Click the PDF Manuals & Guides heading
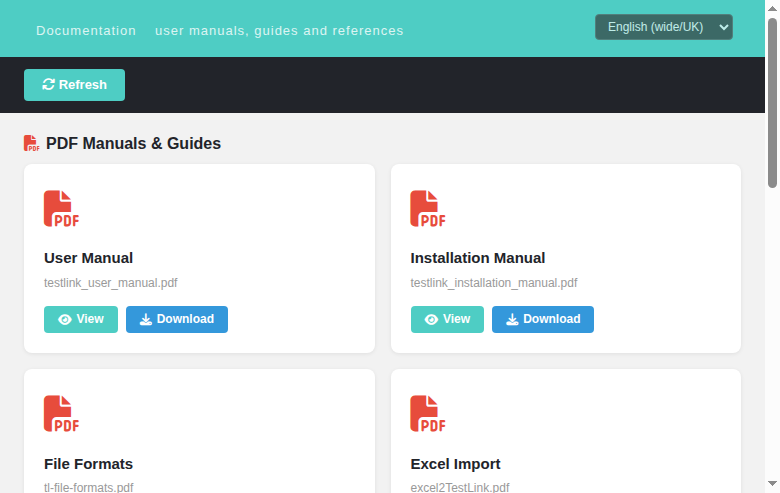The image size is (780, 493). pos(133,143)
